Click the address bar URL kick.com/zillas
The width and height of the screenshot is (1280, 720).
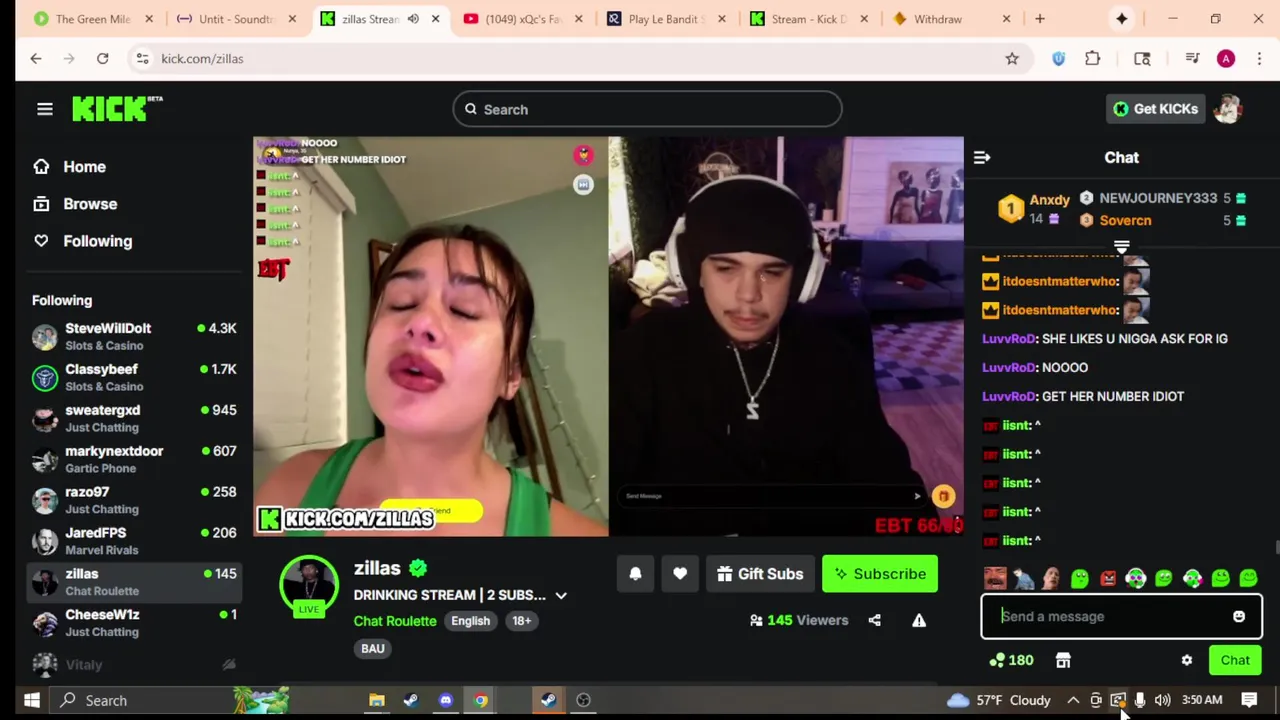coord(202,59)
